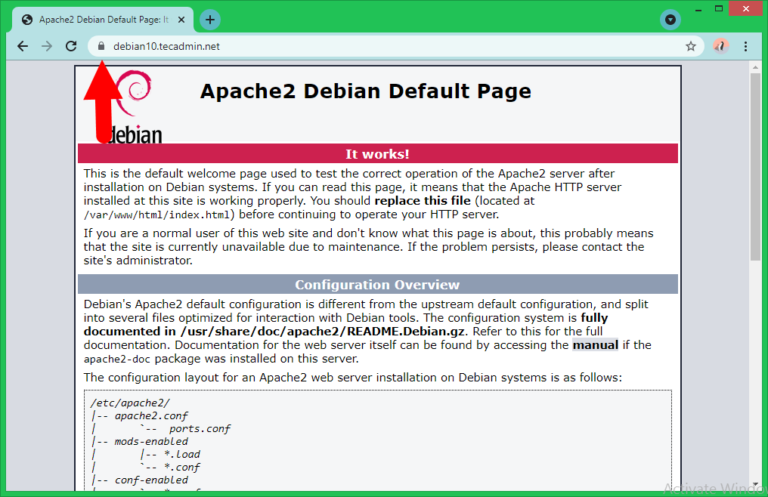The image size is (768, 497).
Task: Click the 'Configuration Overview' section header
Action: 377,285
